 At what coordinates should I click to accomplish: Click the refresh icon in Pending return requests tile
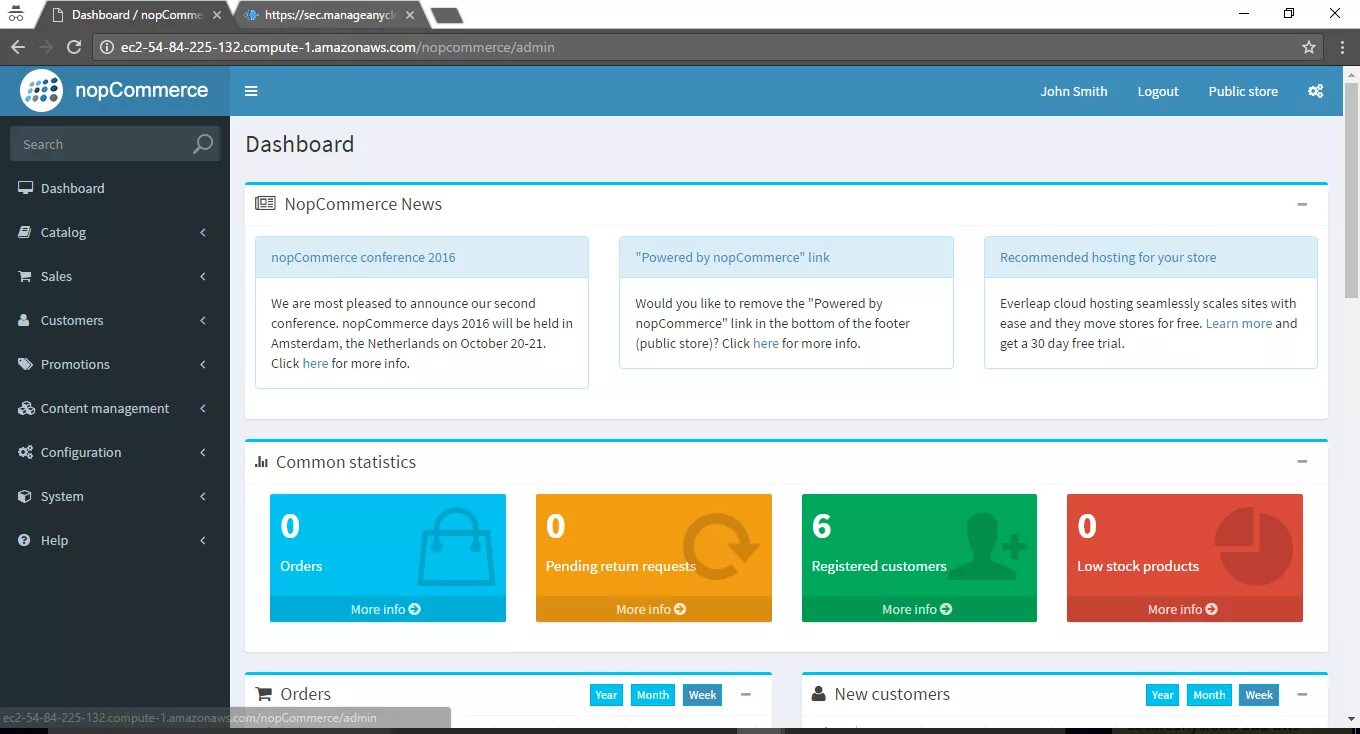(720, 546)
